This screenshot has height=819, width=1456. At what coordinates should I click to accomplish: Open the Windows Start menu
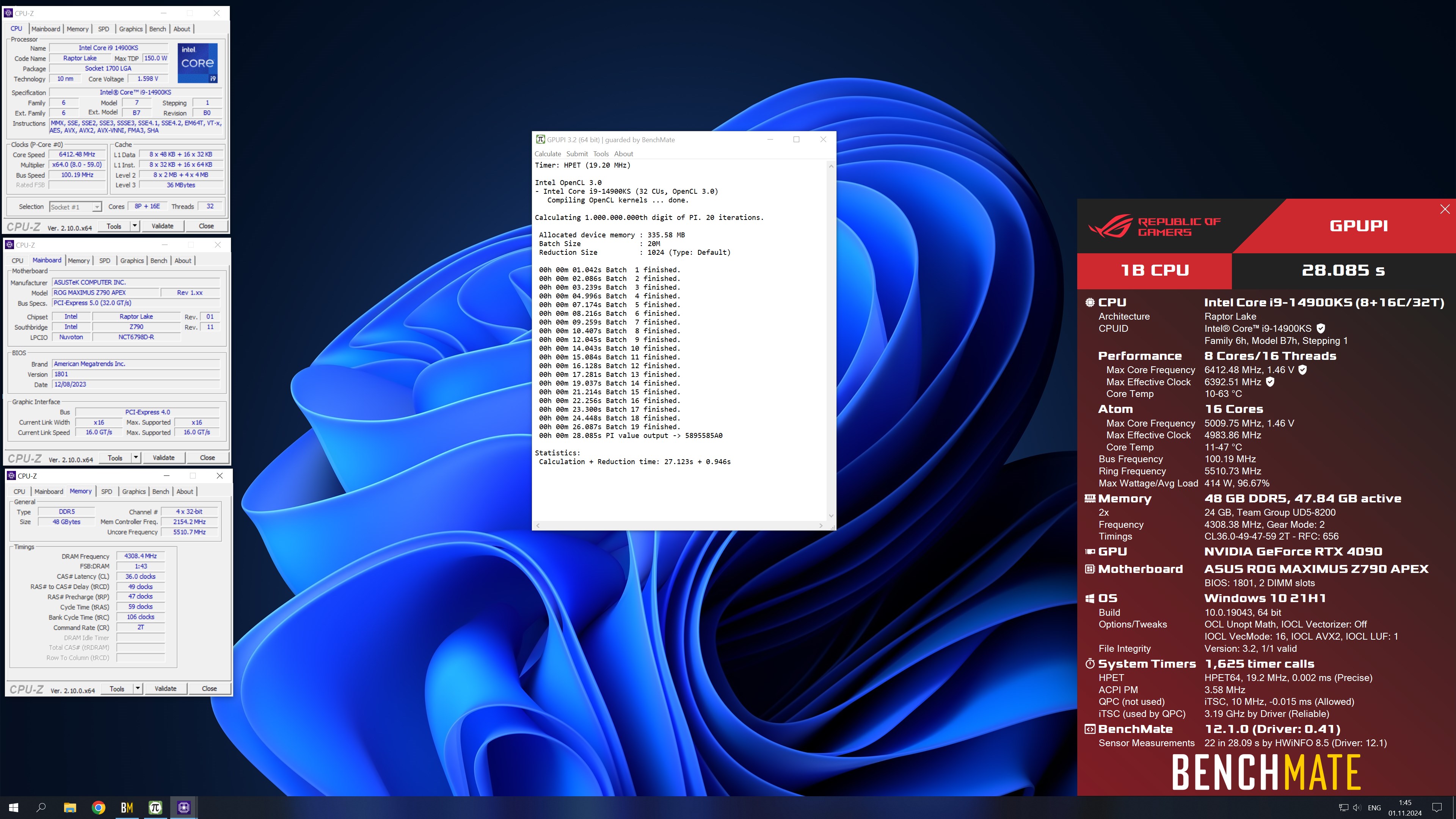point(14,807)
